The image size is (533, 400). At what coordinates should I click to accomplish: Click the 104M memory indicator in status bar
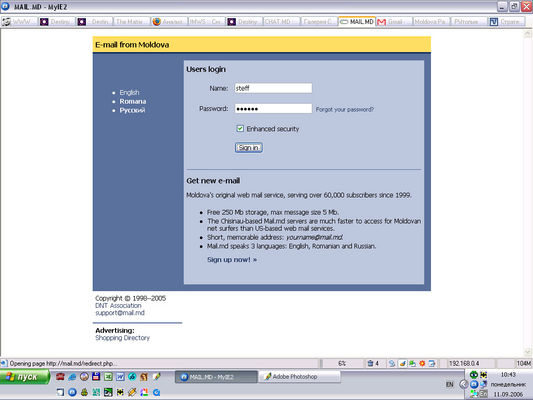point(523,363)
